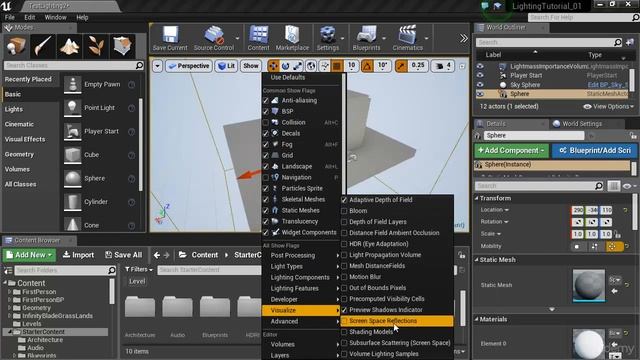640x360 pixels.
Task: Open Filters dropdown in Content Browser
Action: [139, 270]
